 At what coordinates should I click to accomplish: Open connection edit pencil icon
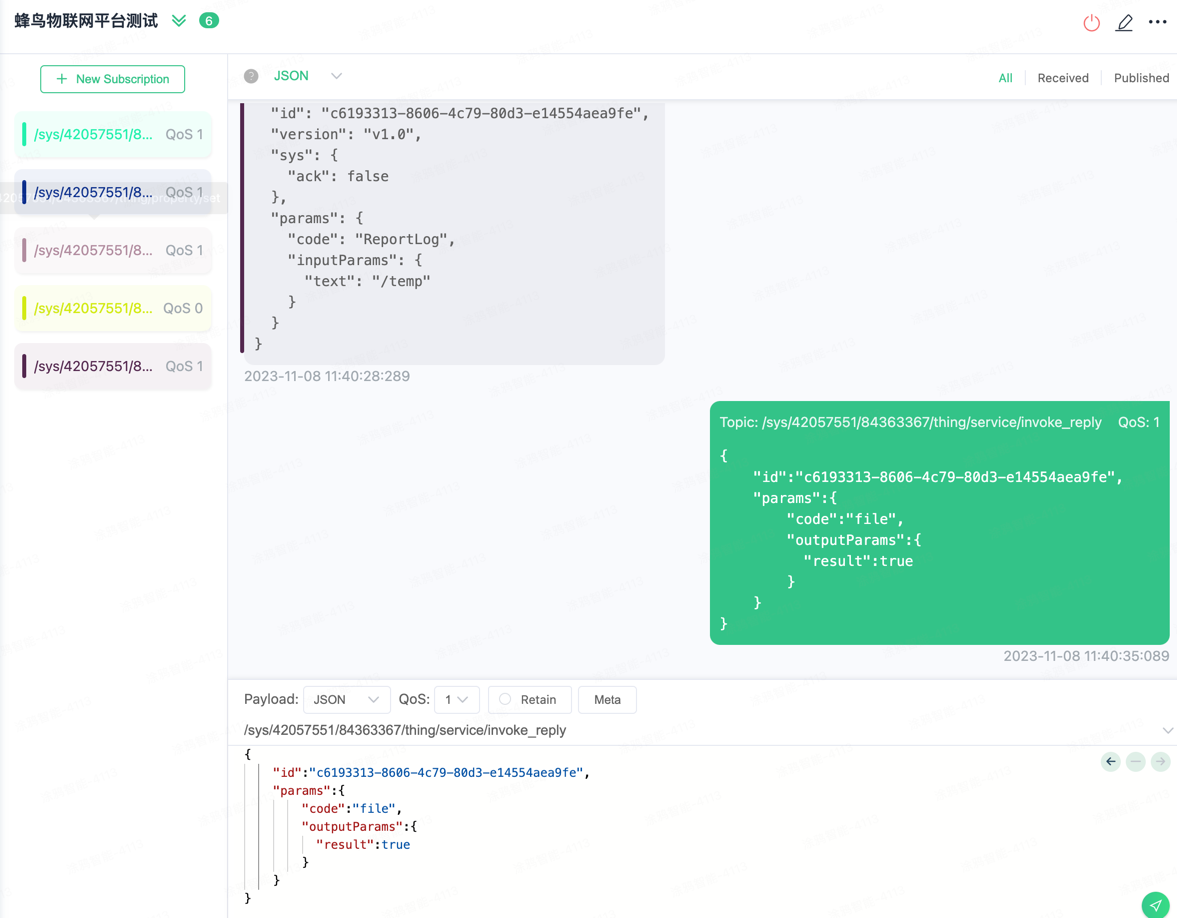pyautogui.click(x=1124, y=23)
